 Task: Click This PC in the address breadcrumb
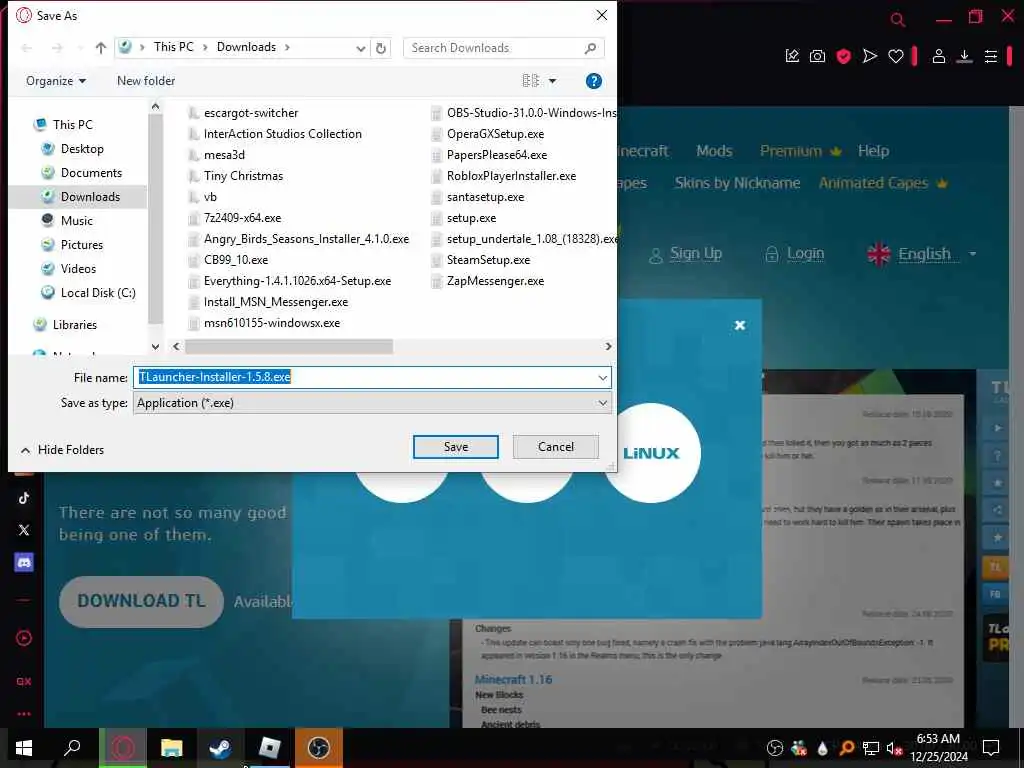(174, 47)
